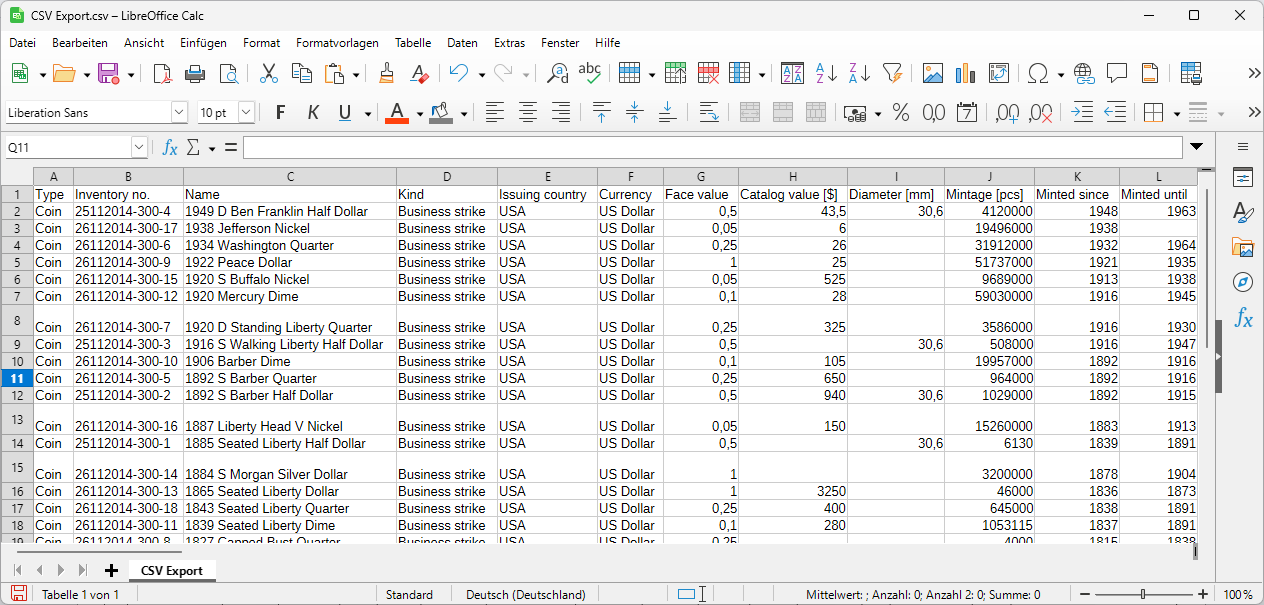The width and height of the screenshot is (1264, 605).
Task: Open the Extras menu
Action: (x=509, y=43)
